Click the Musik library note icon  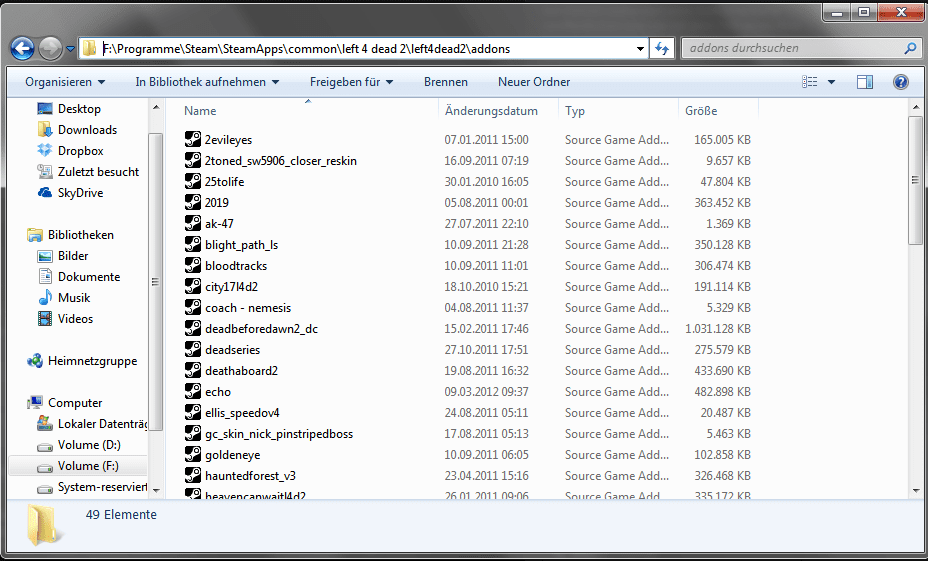[45, 298]
